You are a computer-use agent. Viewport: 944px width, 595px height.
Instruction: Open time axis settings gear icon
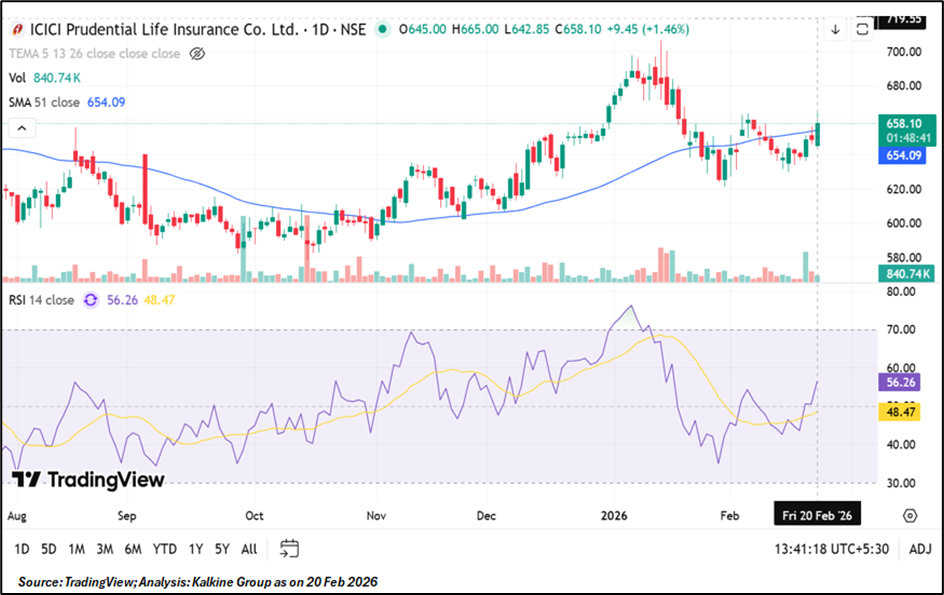(910, 515)
